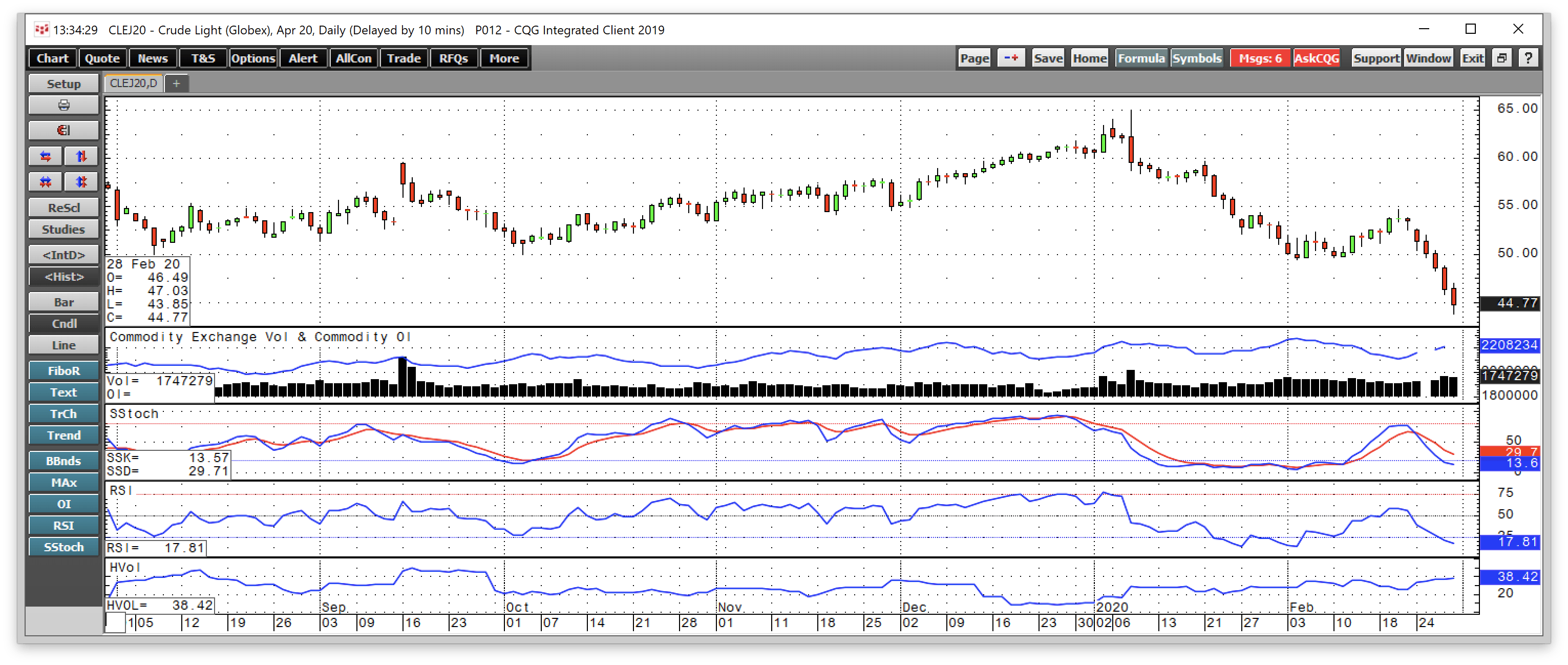Image resolution: width=1568 pixels, height=665 pixels.
Task: Open the Studies button
Action: [x=63, y=230]
